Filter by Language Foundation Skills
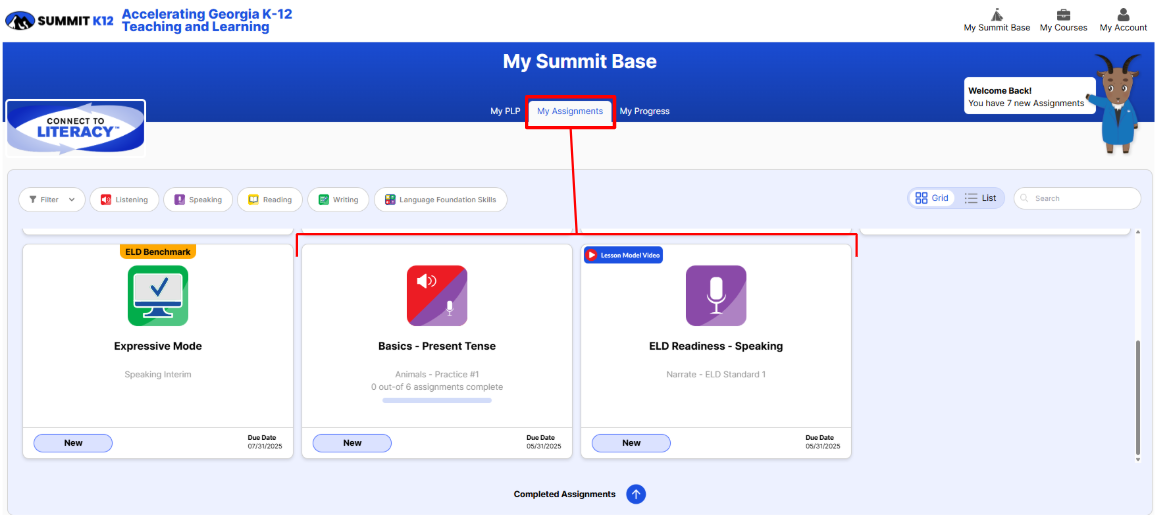This screenshot has width=1156, height=518. (440, 199)
